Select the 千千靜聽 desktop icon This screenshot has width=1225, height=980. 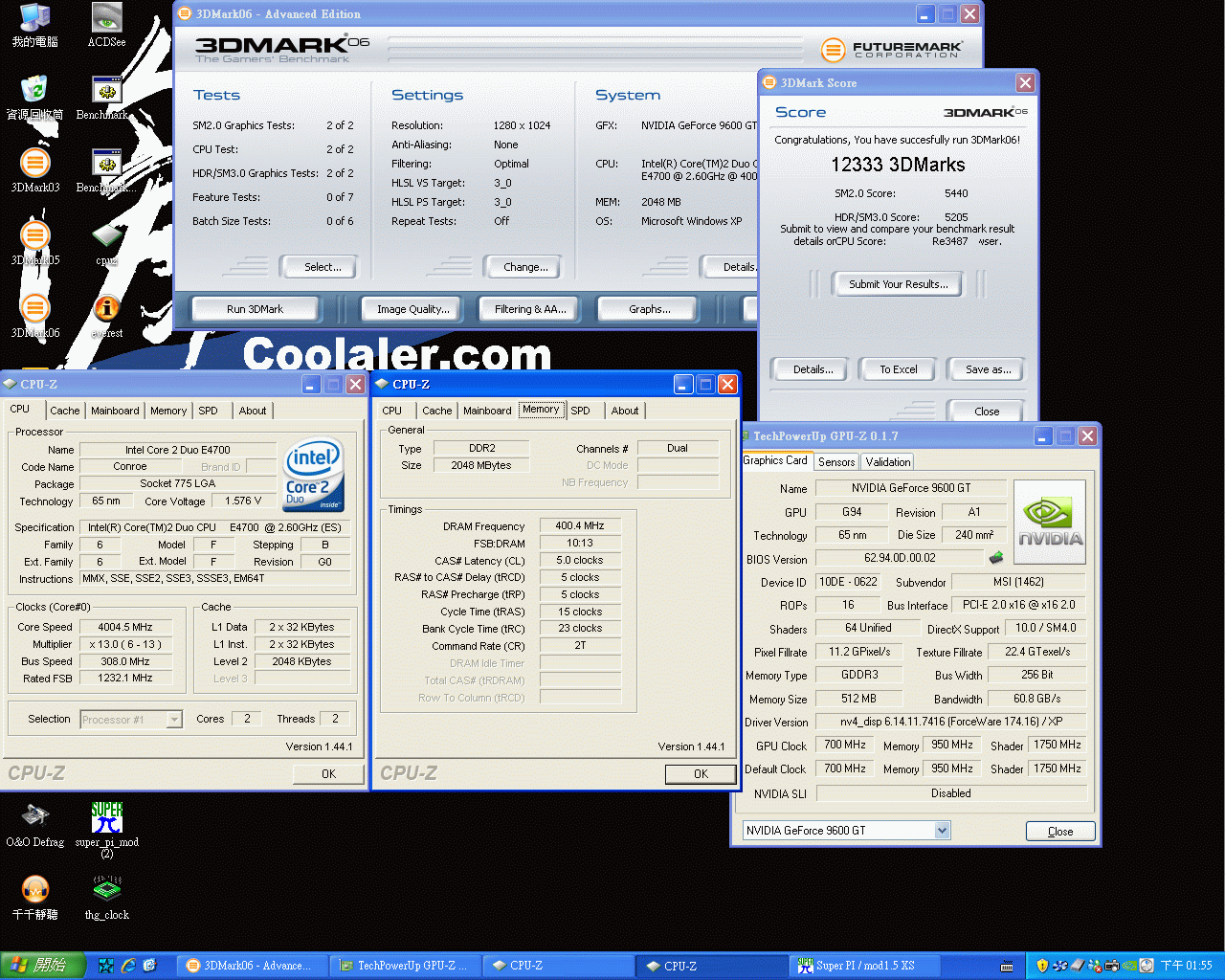click(34, 899)
